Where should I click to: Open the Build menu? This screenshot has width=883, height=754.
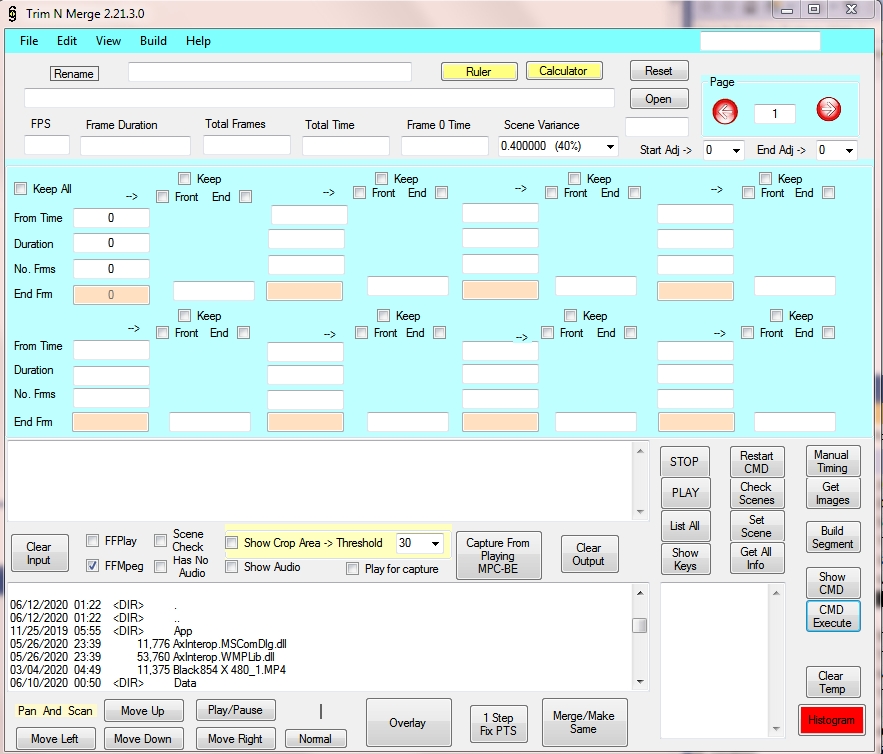click(x=153, y=41)
